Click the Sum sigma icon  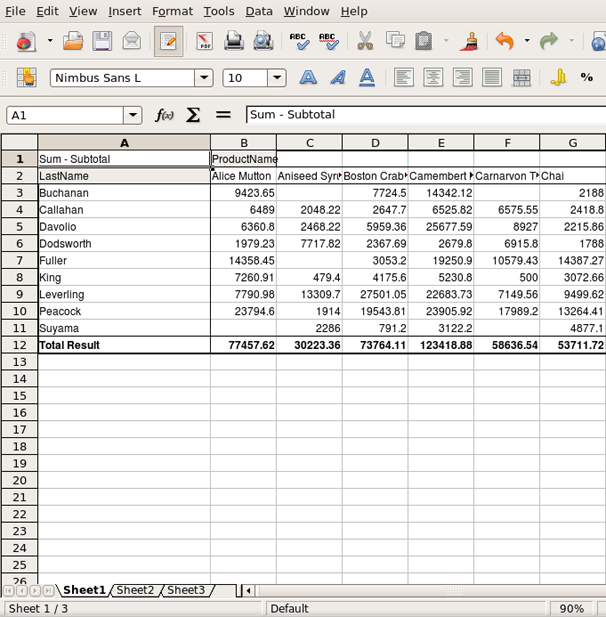(x=193, y=115)
